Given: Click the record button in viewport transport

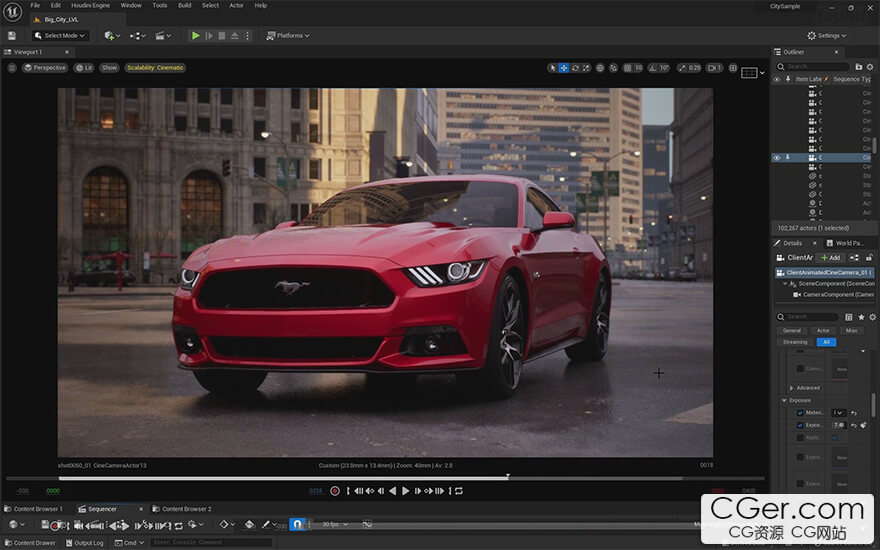Looking at the screenshot, I should (335, 491).
